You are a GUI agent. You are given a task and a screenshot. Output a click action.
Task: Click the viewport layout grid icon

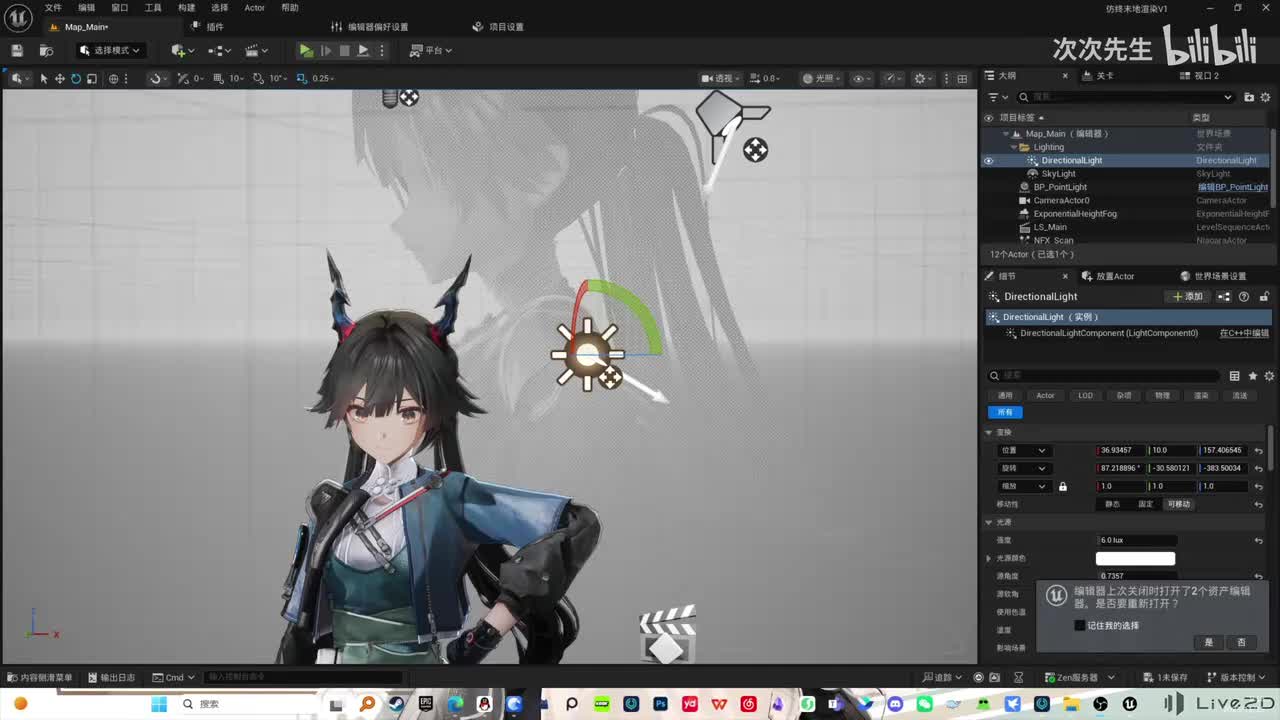point(962,78)
